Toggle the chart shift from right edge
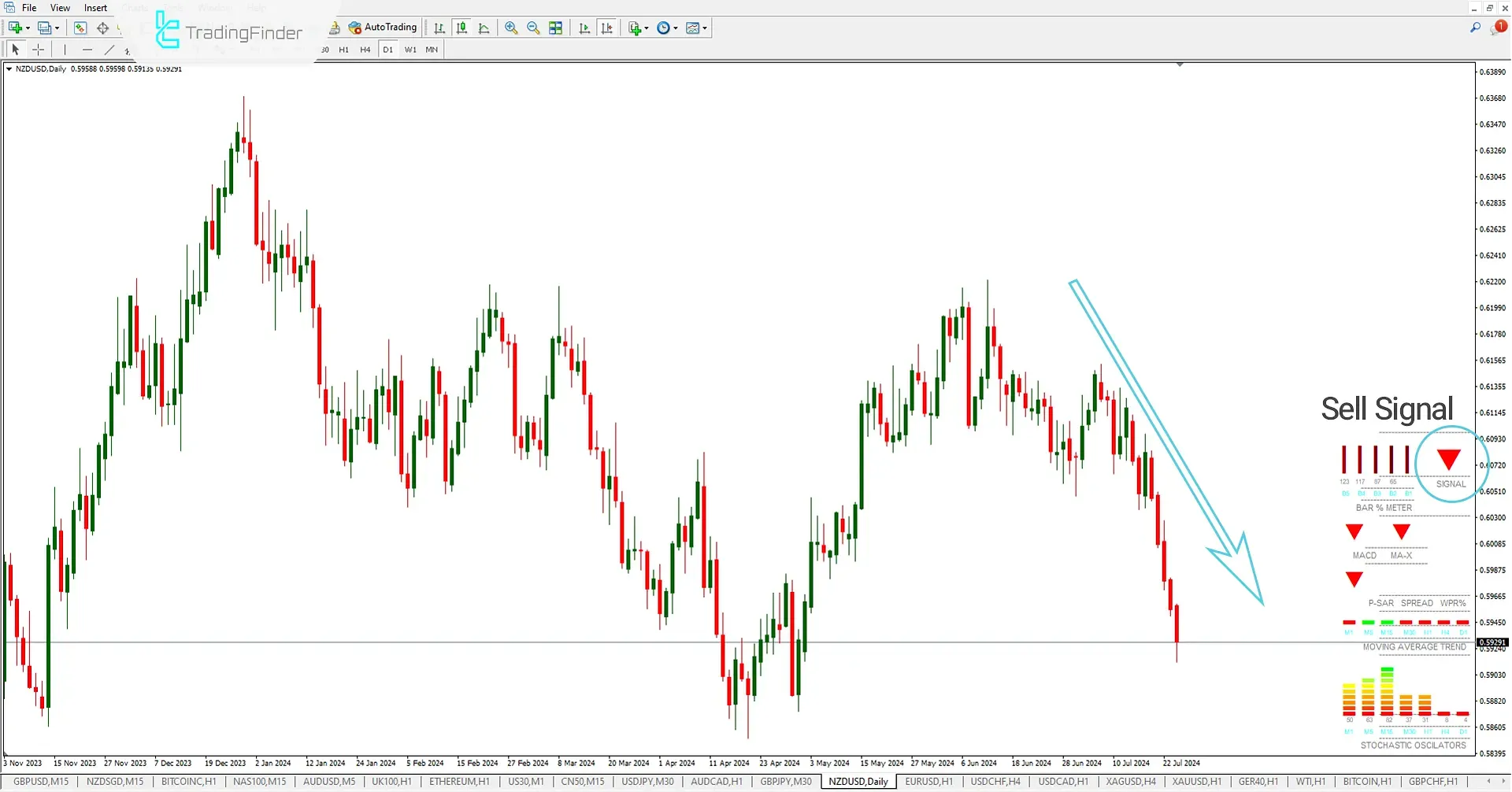Screen dimensions: 1512x792 [607, 28]
